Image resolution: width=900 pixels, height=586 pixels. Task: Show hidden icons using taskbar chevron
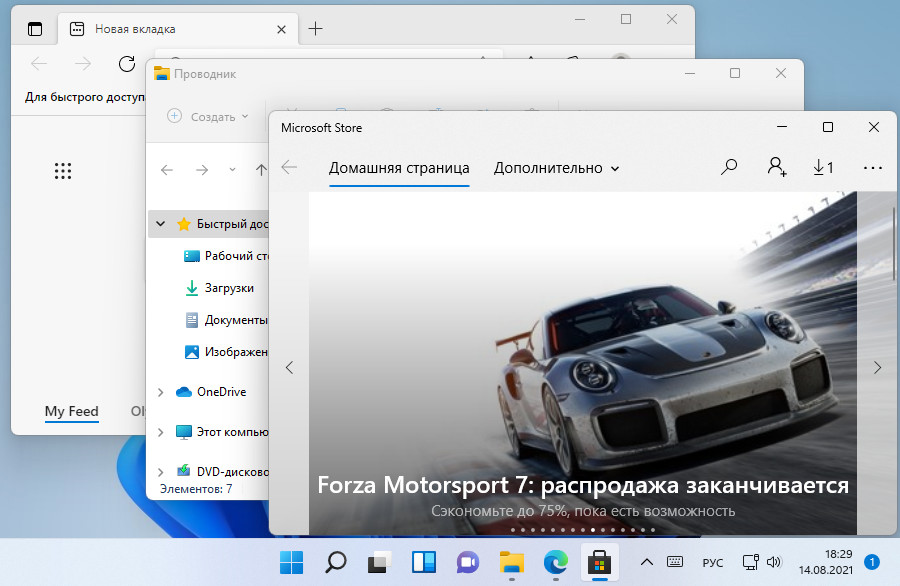[x=646, y=562]
